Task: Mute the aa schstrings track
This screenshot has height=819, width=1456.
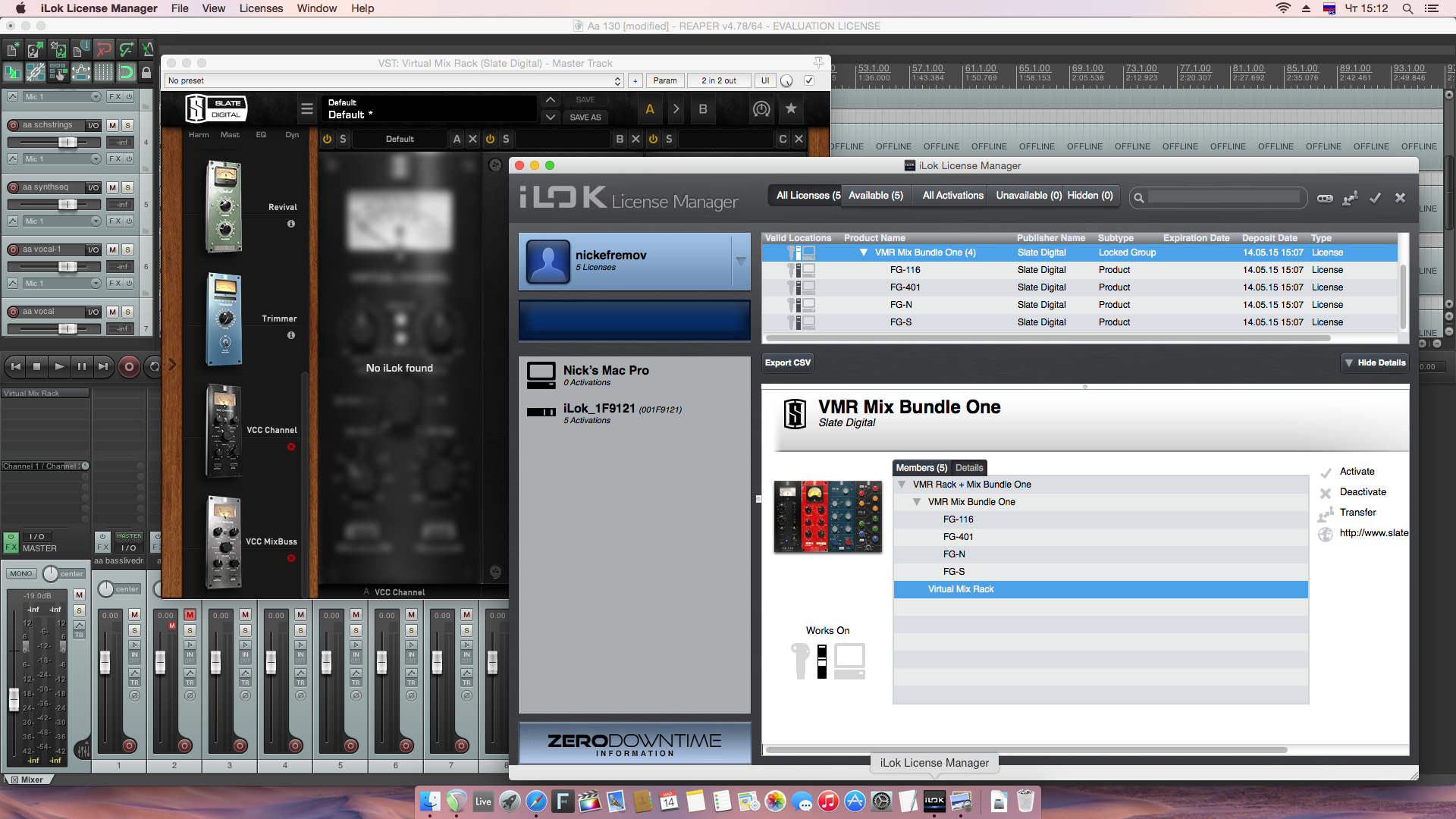Action: [x=112, y=125]
